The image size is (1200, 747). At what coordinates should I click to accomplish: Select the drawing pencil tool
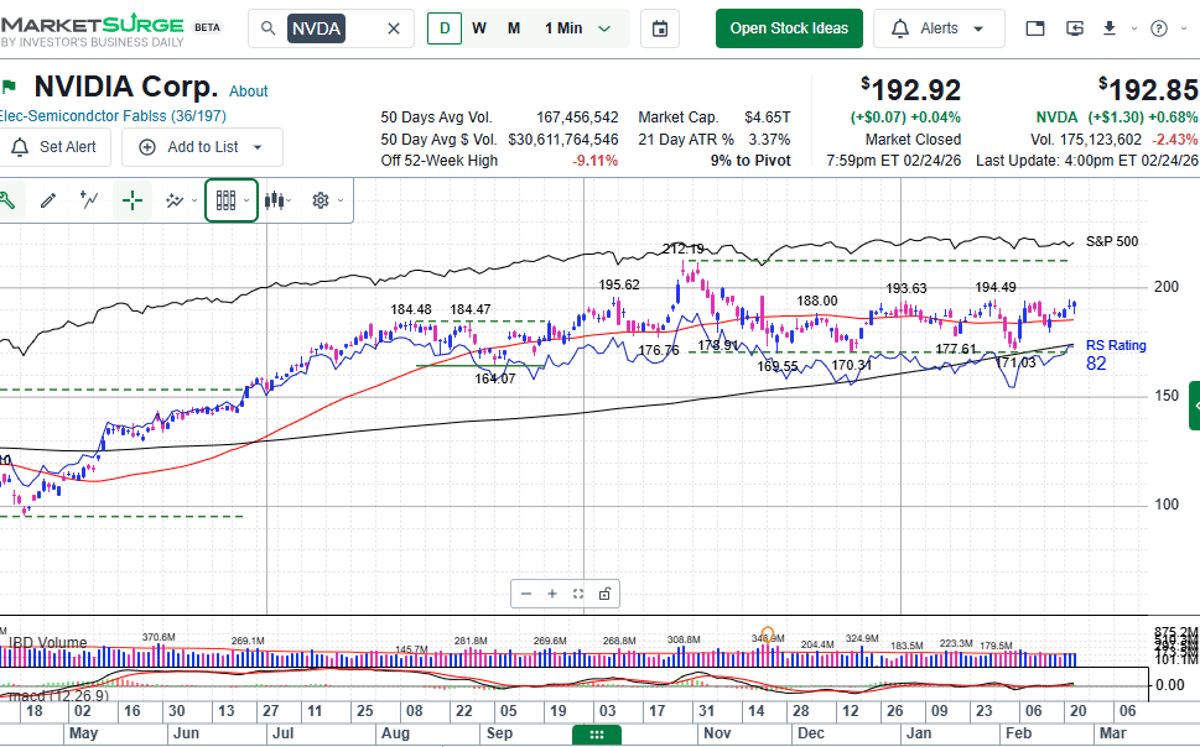[x=47, y=200]
